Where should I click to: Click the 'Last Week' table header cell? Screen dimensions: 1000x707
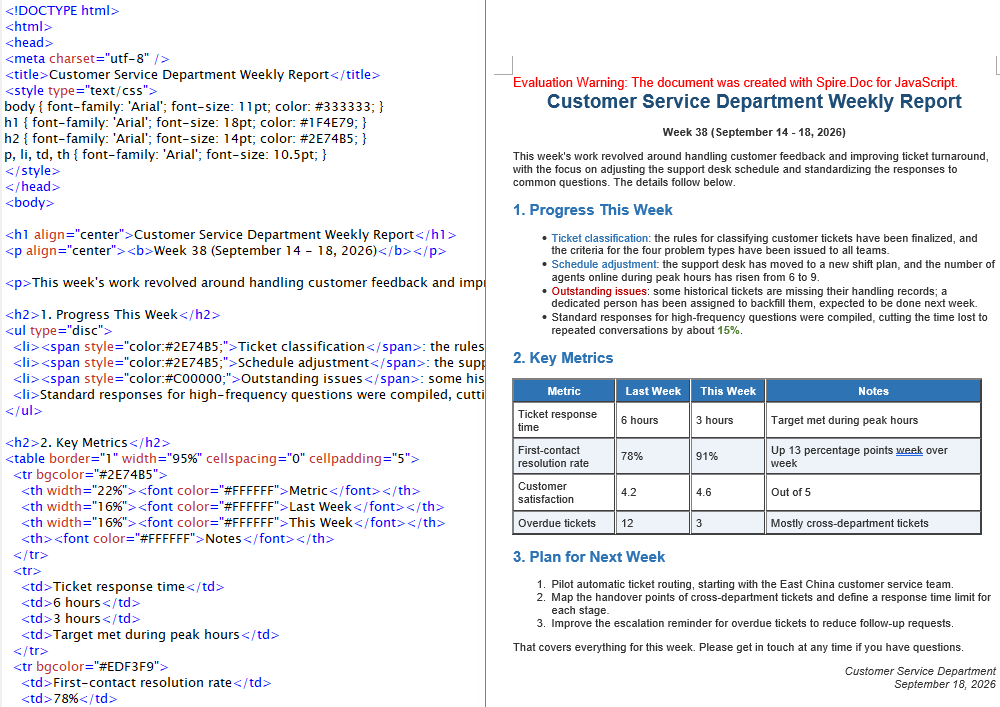(653, 391)
